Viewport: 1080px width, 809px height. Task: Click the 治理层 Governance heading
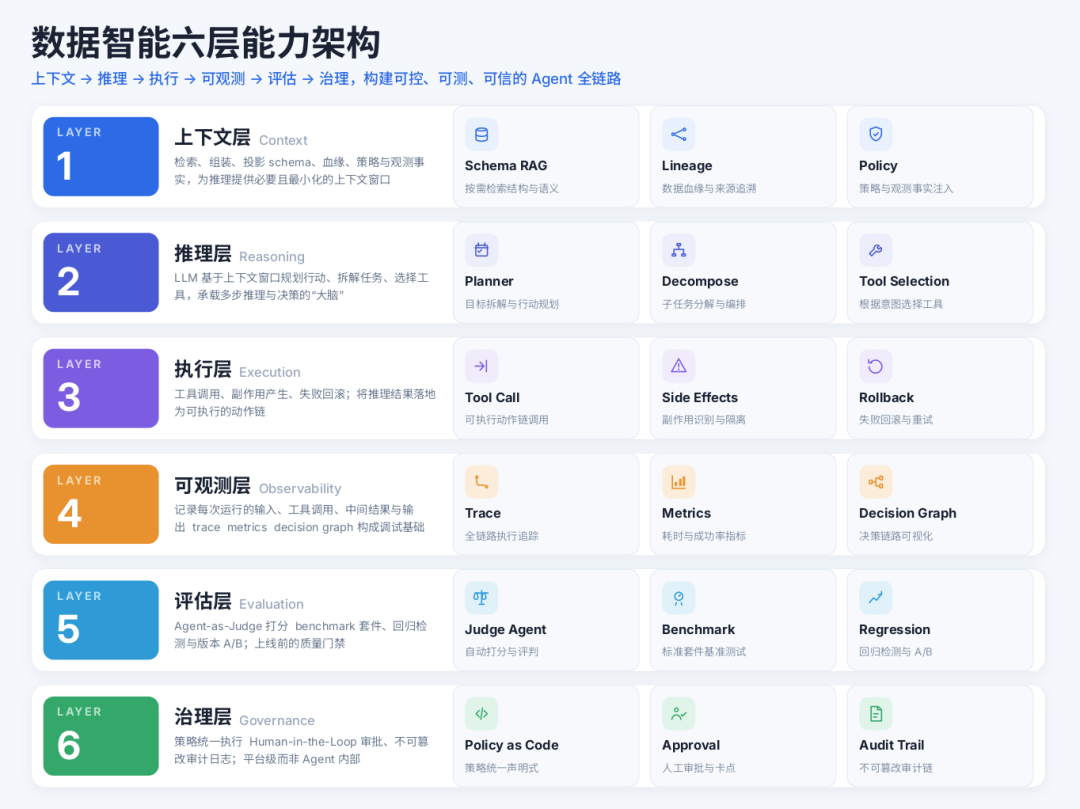pos(245,717)
